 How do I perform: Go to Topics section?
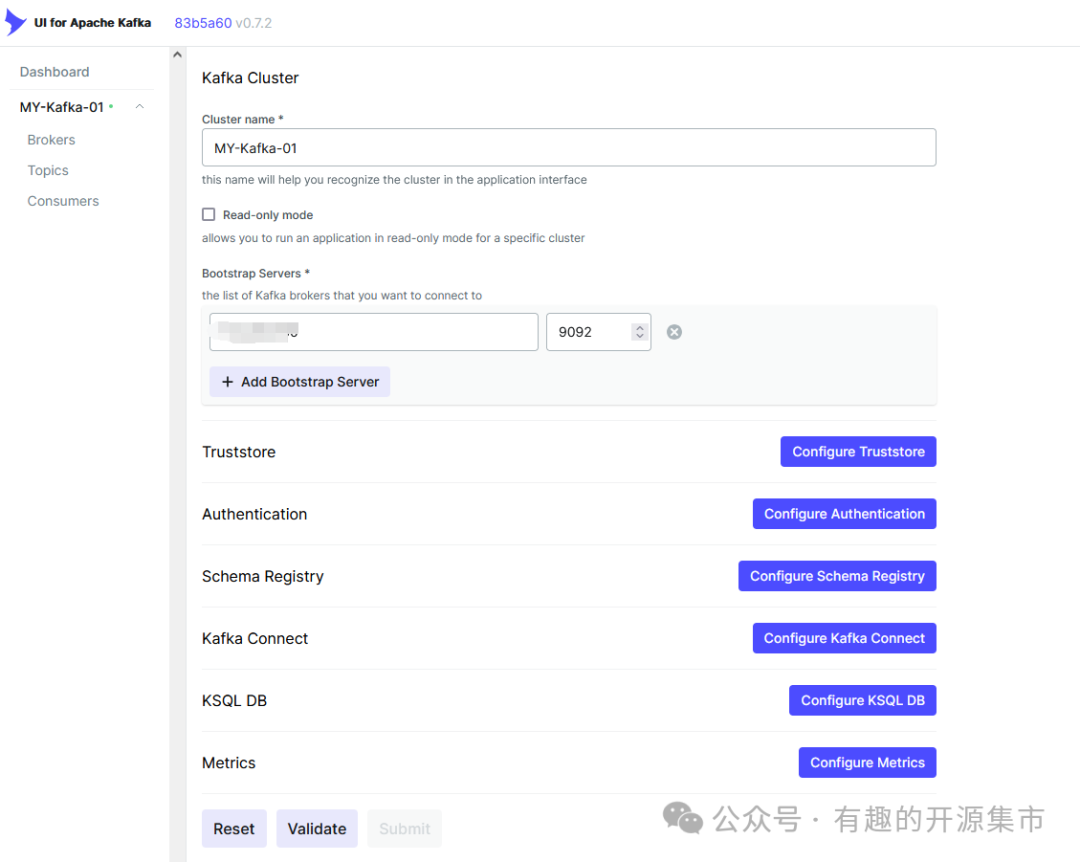pyautogui.click(x=48, y=170)
